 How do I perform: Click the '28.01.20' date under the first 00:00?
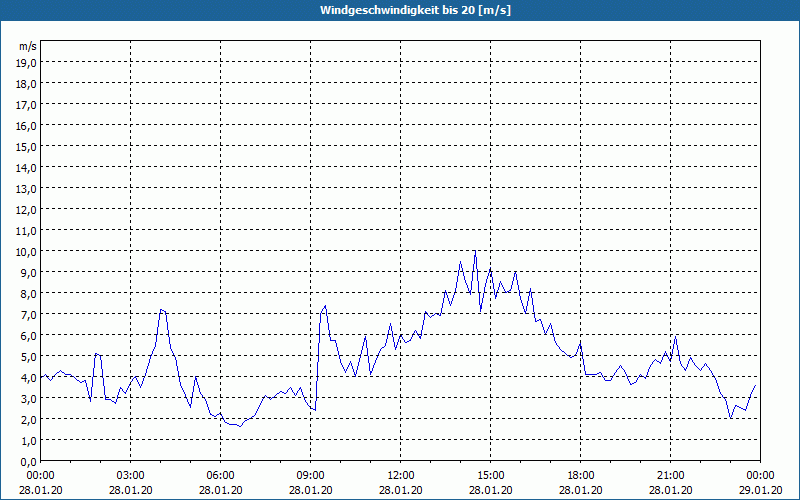[x=41, y=490]
